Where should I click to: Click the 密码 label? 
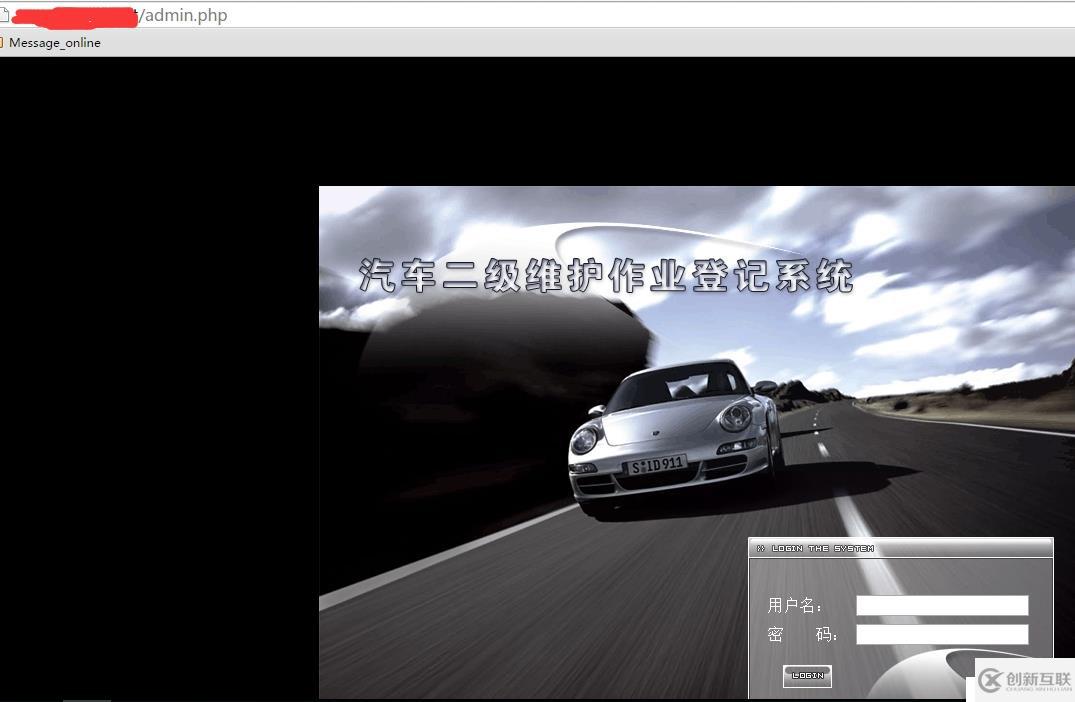point(802,635)
